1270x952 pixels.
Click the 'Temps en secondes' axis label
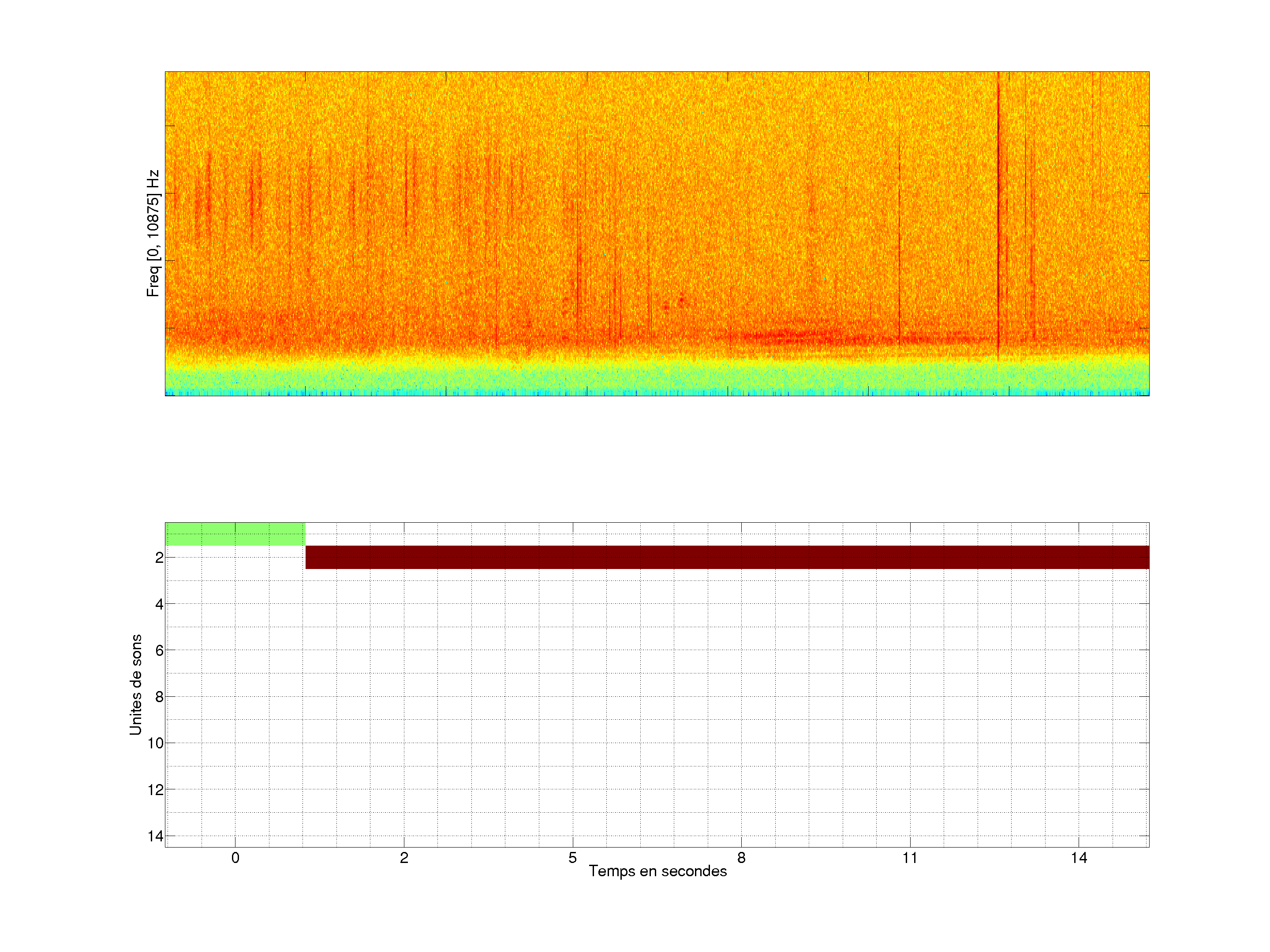point(657,871)
